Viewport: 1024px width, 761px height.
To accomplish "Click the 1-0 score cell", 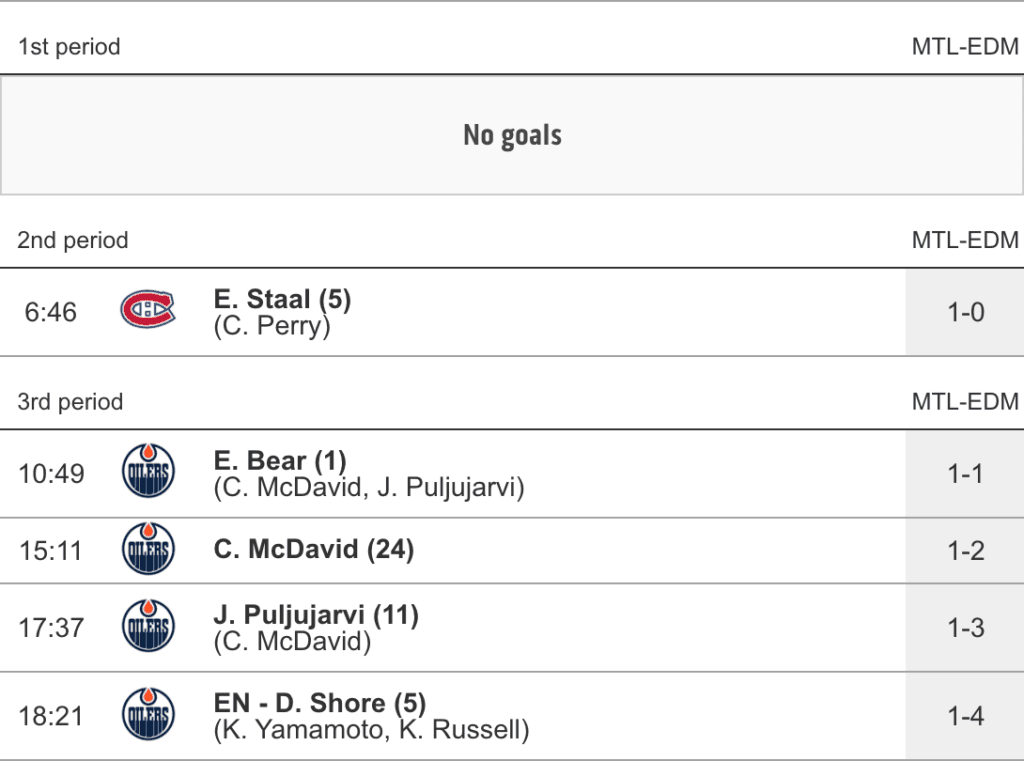I will [x=965, y=312].
